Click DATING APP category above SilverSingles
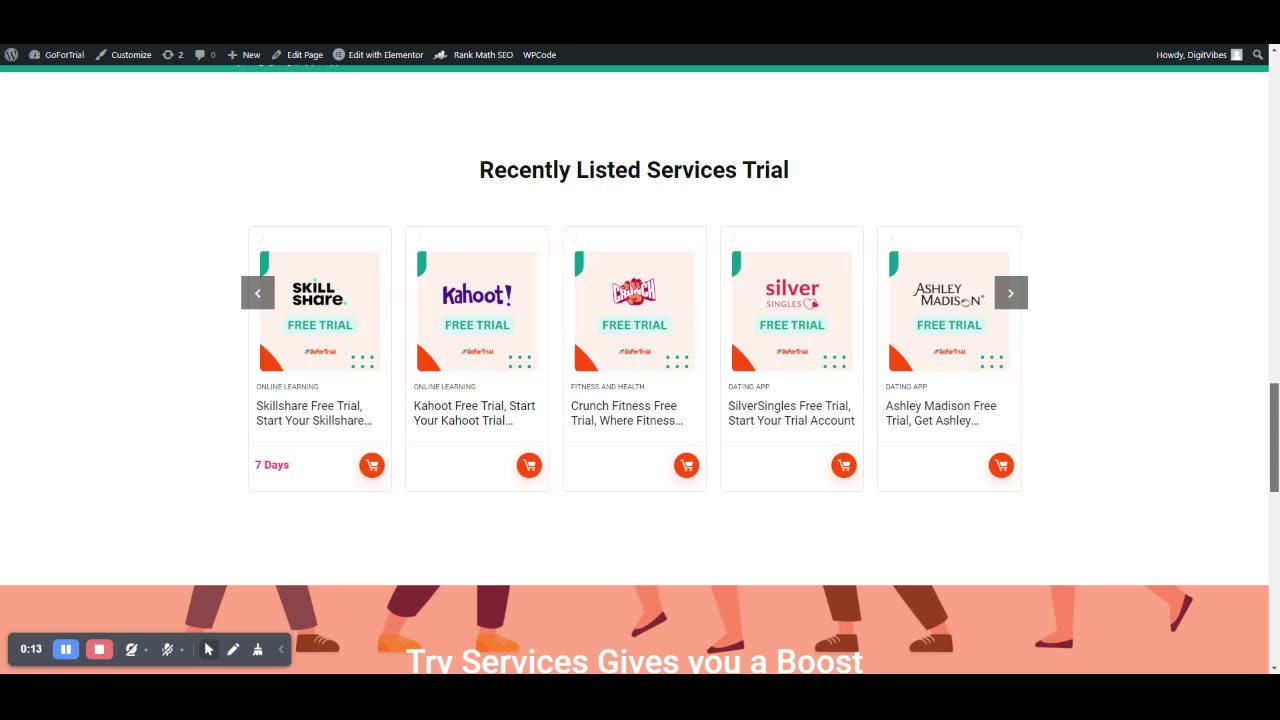 point(749,387)
